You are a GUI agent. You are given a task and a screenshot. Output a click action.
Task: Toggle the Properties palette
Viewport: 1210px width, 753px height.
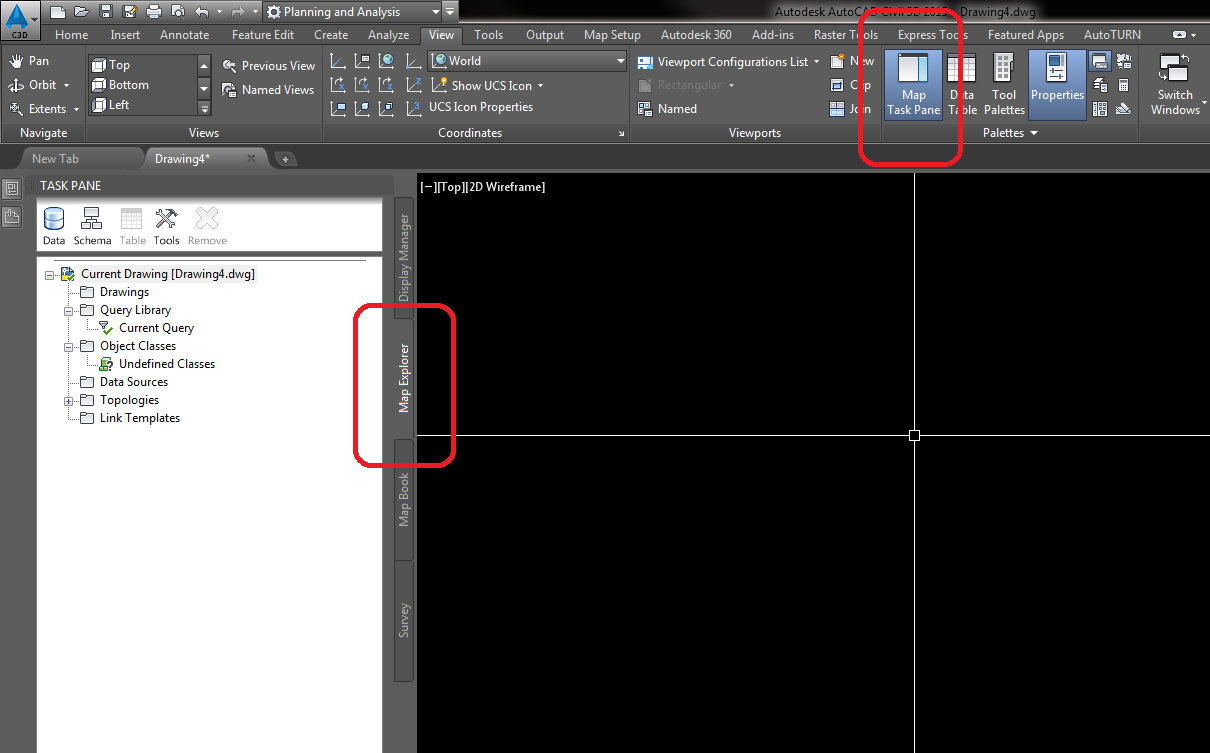click(x=1057, y=84)
